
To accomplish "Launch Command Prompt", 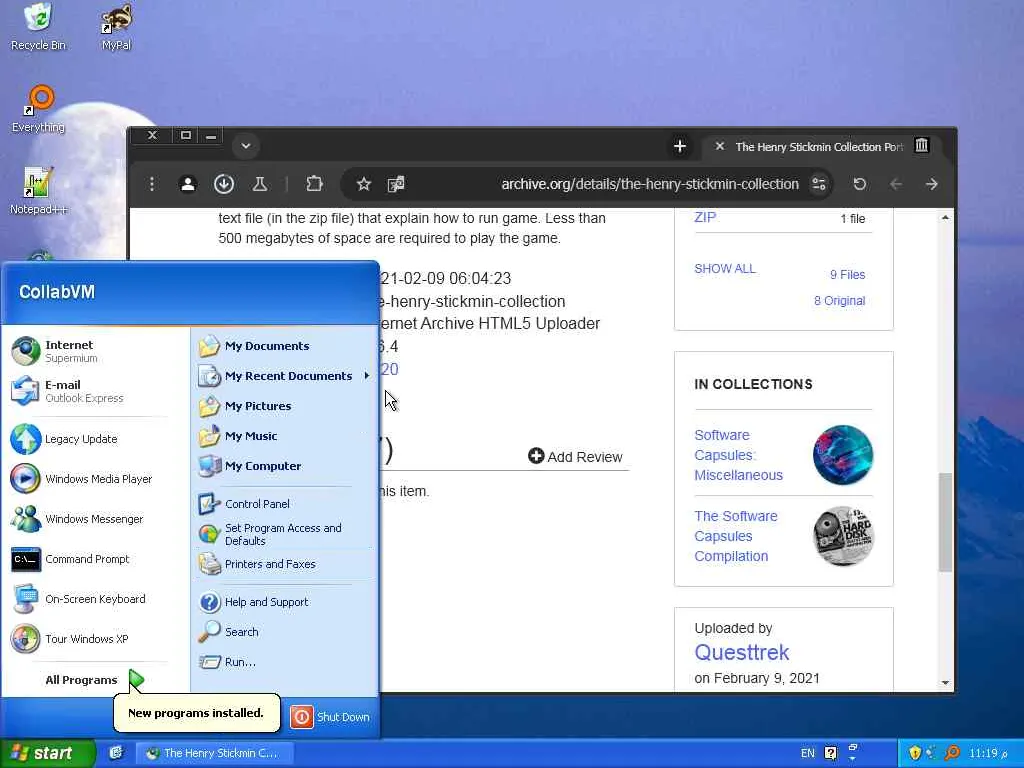I will pyautogui.click(x=90, y=559).
